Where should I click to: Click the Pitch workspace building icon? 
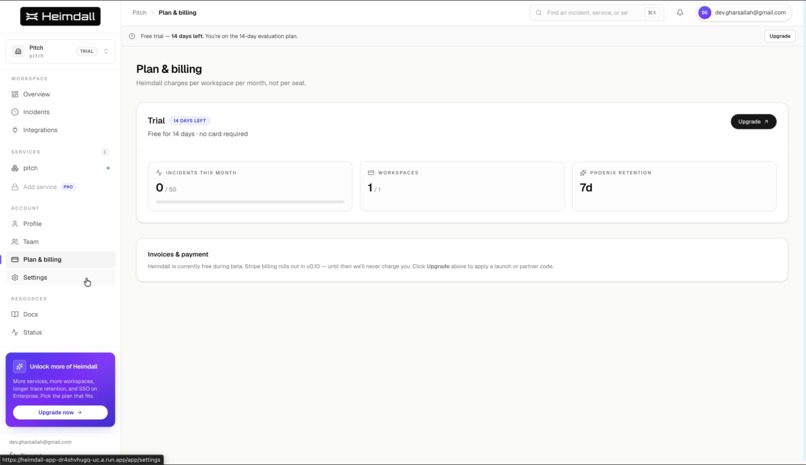[x=18, y=51]
